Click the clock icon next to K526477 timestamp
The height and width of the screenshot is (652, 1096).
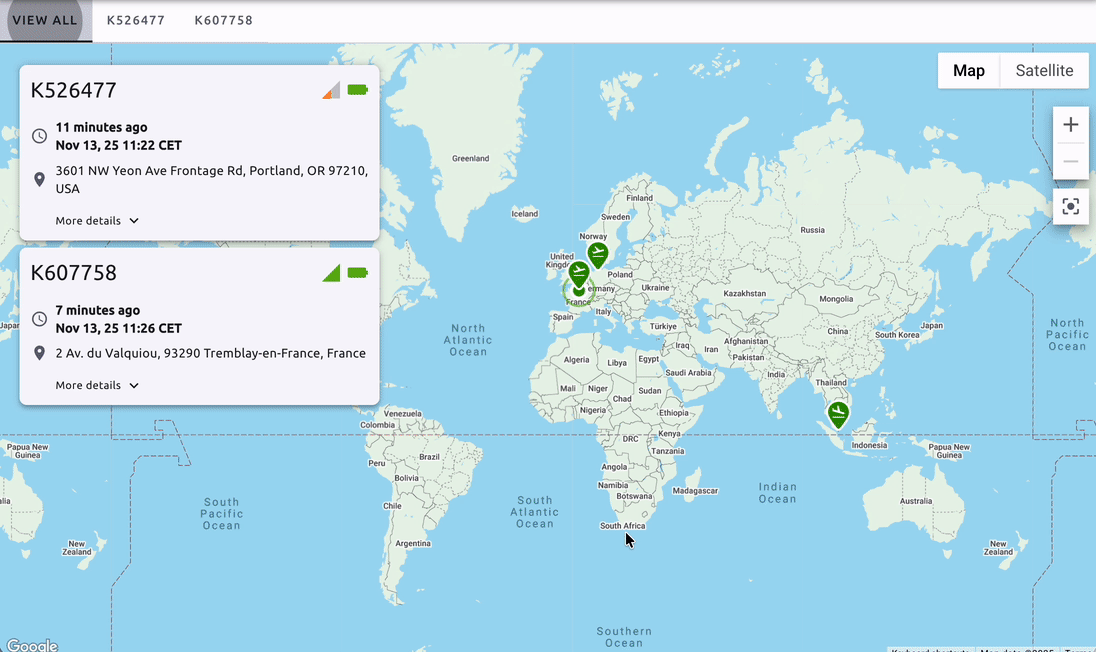tap(38, 135)
